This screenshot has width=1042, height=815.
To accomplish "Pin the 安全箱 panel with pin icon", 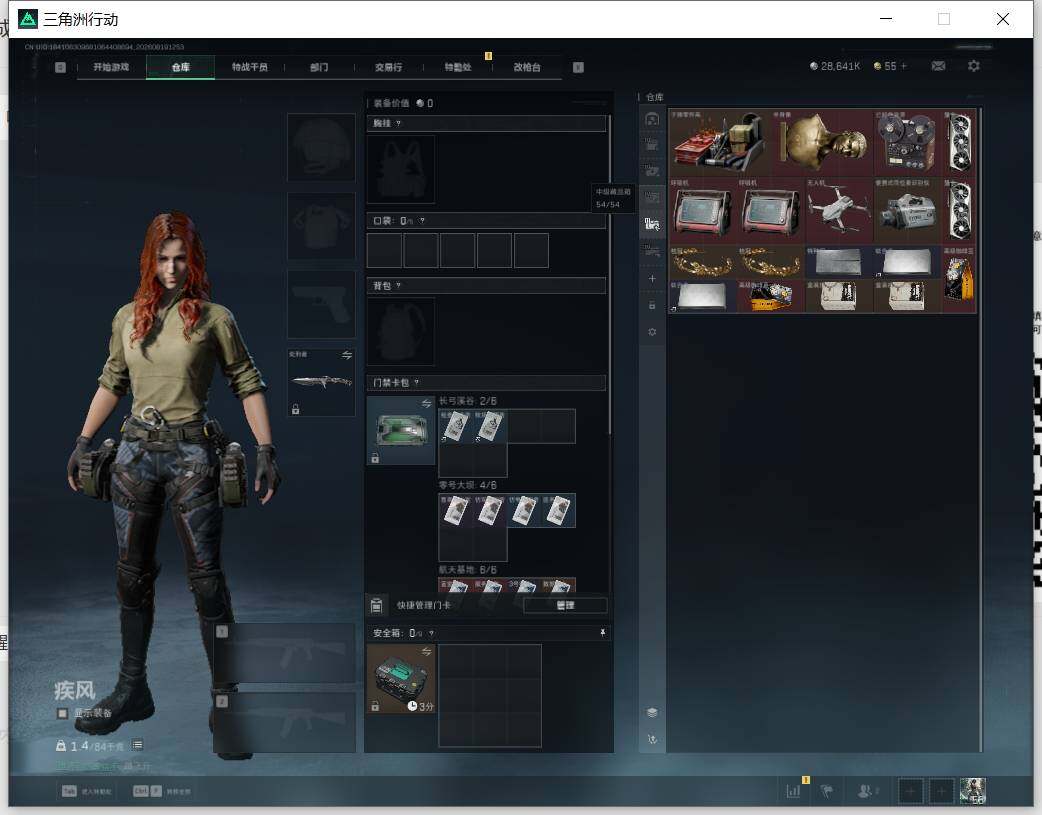I will [x=603, y=633].
